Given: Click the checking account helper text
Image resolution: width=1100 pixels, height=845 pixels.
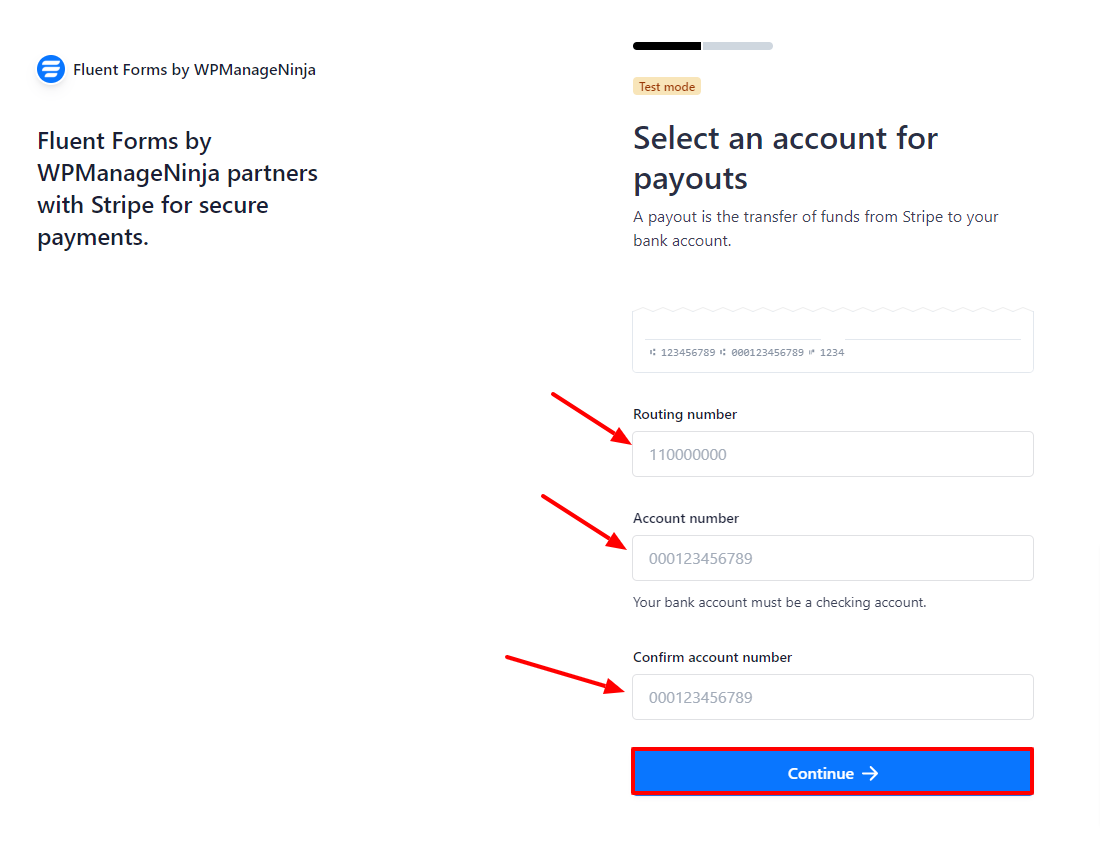Looking at the screenshot, I should point(779,602).
